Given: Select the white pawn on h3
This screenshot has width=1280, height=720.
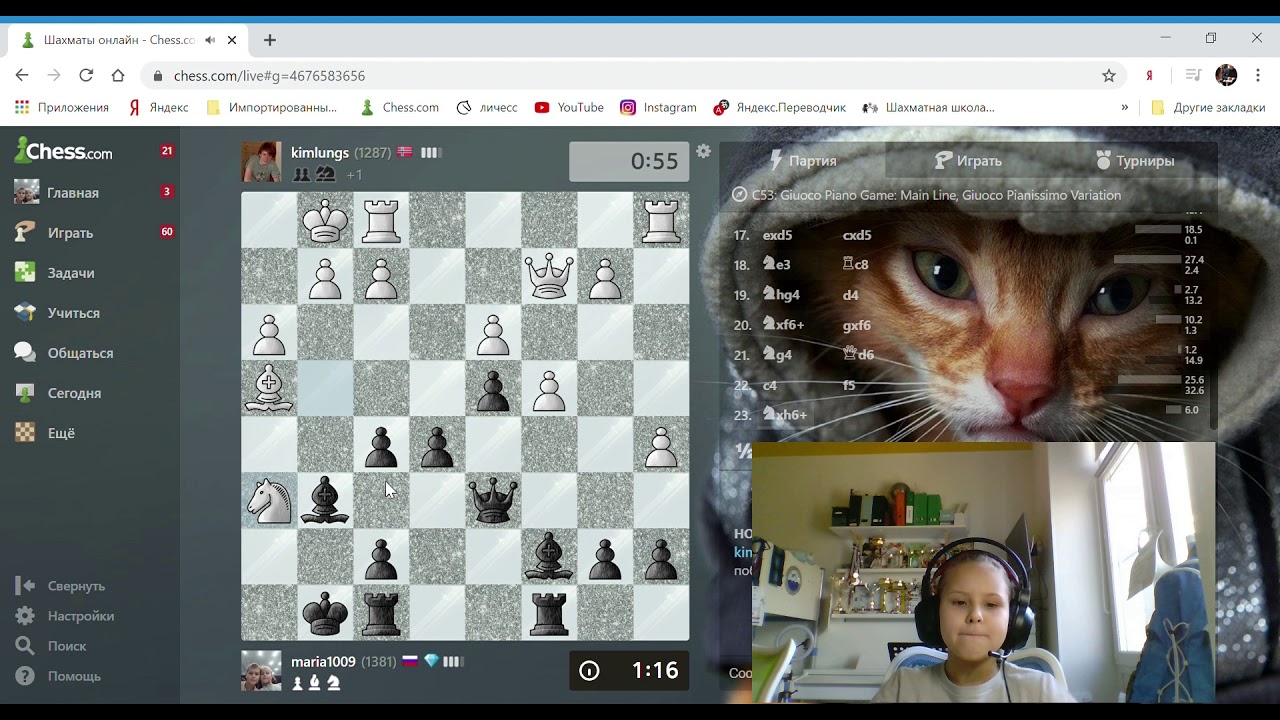Looking at the screenshot, I should coord(269,332).
